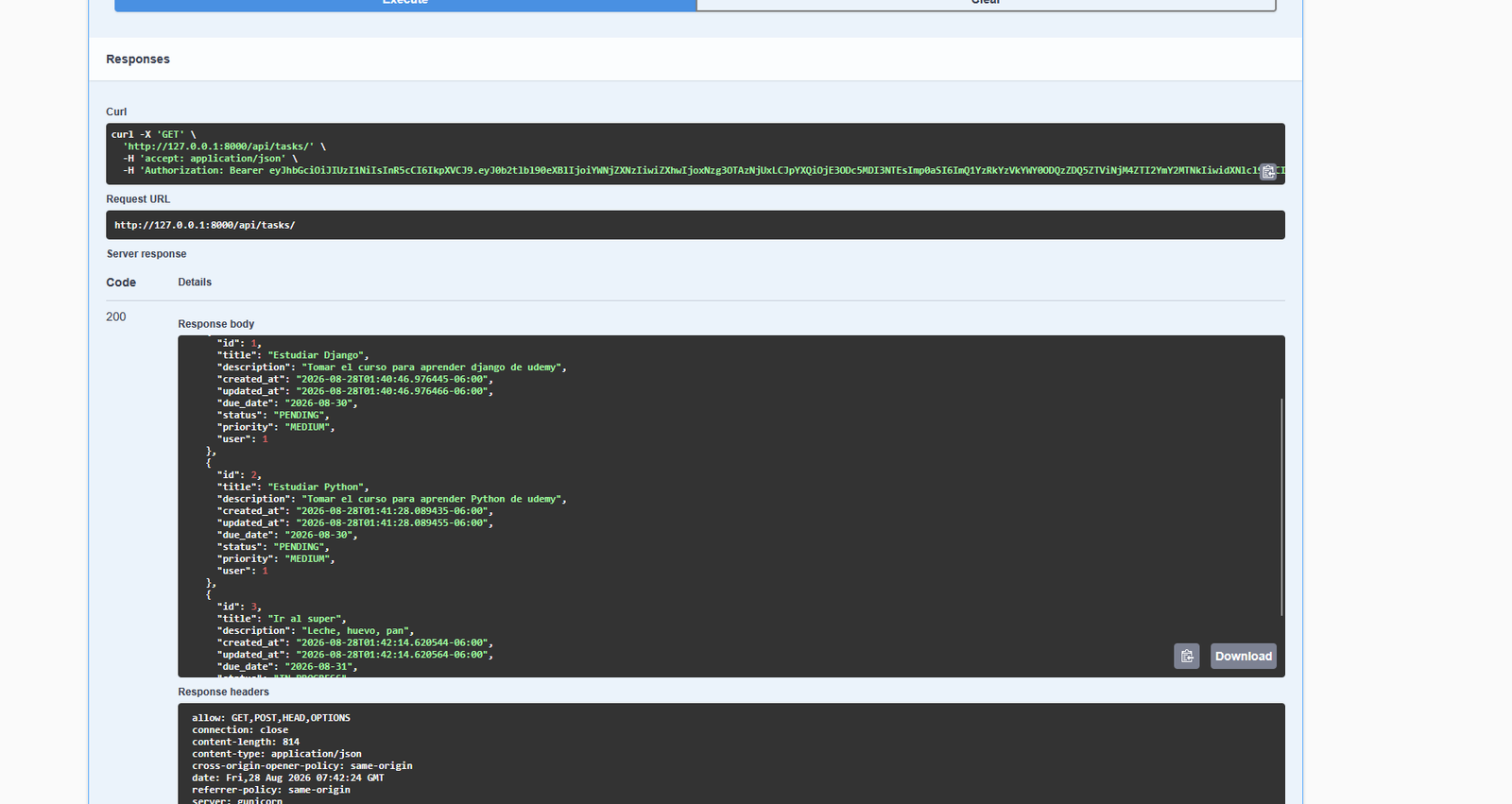Select the "Ir al super" title value
Viewport: 1512px width, 804px height.
(304, 619)
